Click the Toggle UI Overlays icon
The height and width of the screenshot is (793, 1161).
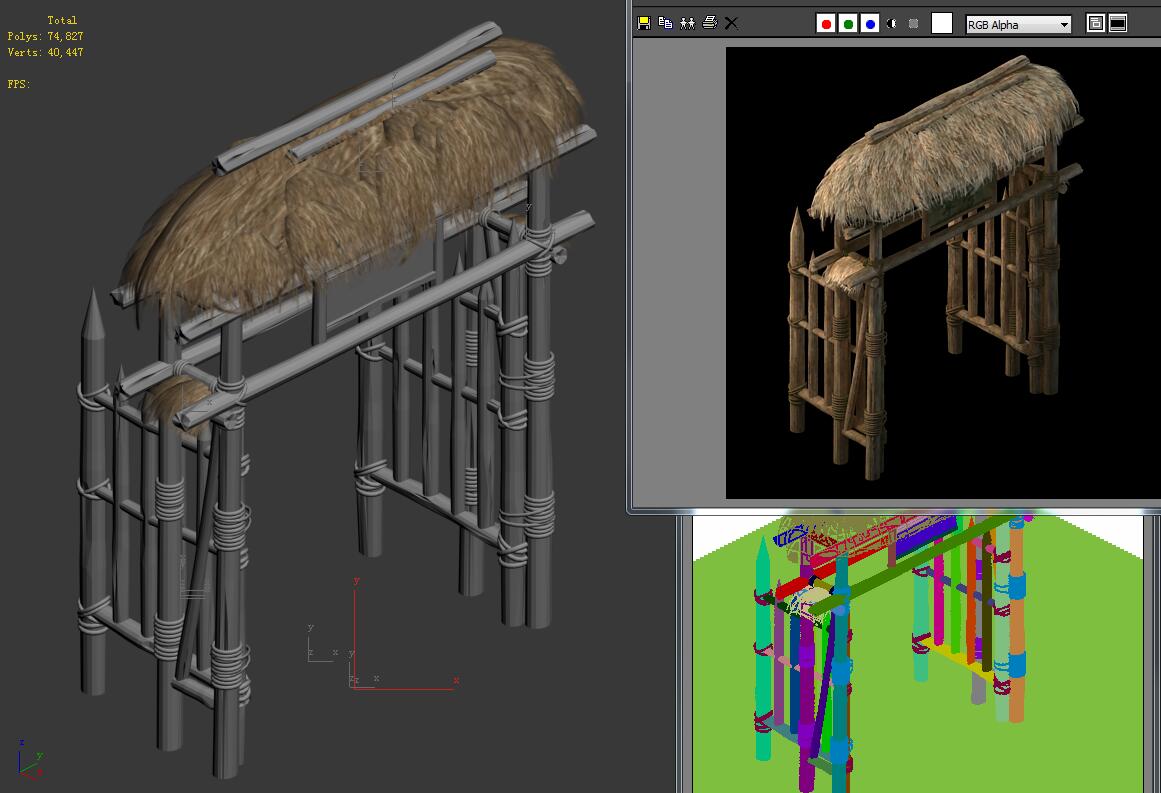coord(1095,24)
